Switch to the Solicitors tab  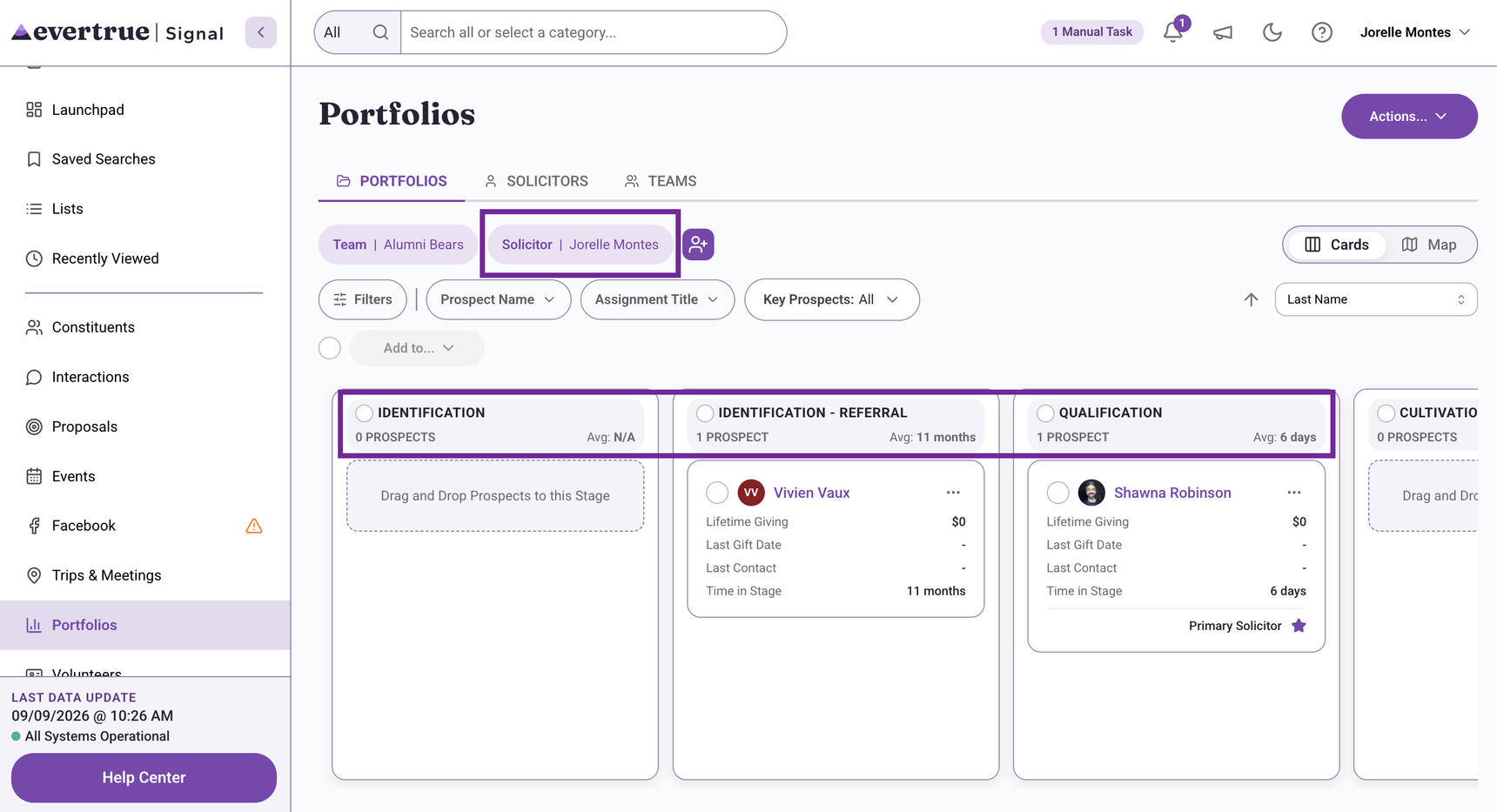click(536, 181)
